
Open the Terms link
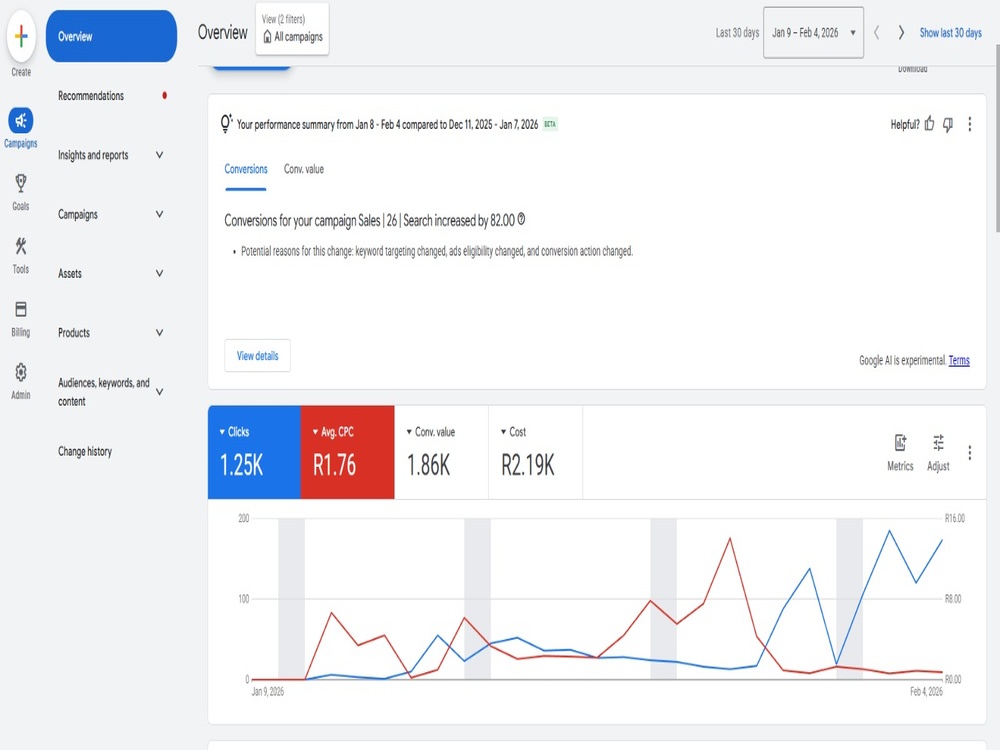click(959, 360)
